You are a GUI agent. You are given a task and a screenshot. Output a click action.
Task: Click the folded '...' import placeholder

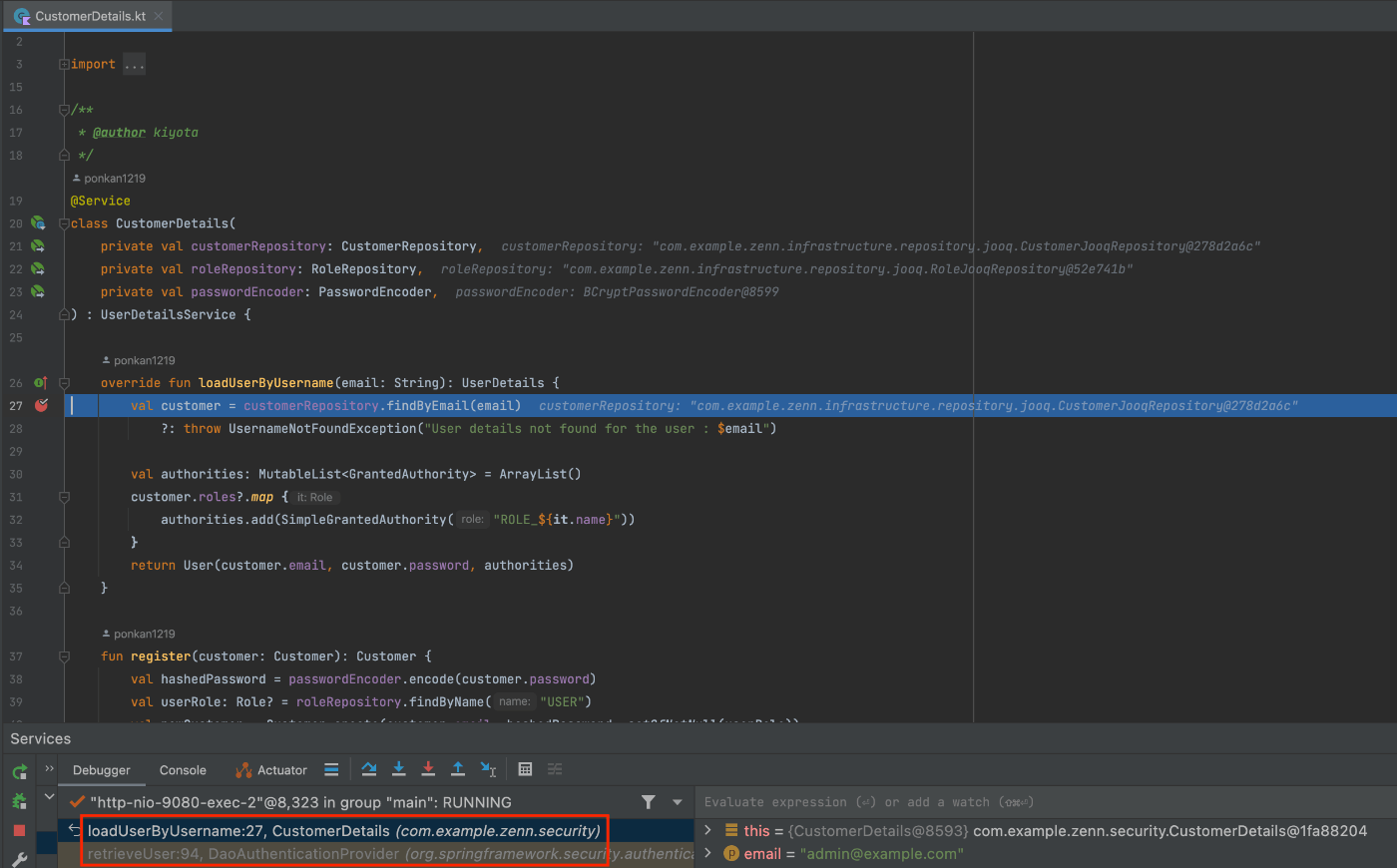pos(135,64)
